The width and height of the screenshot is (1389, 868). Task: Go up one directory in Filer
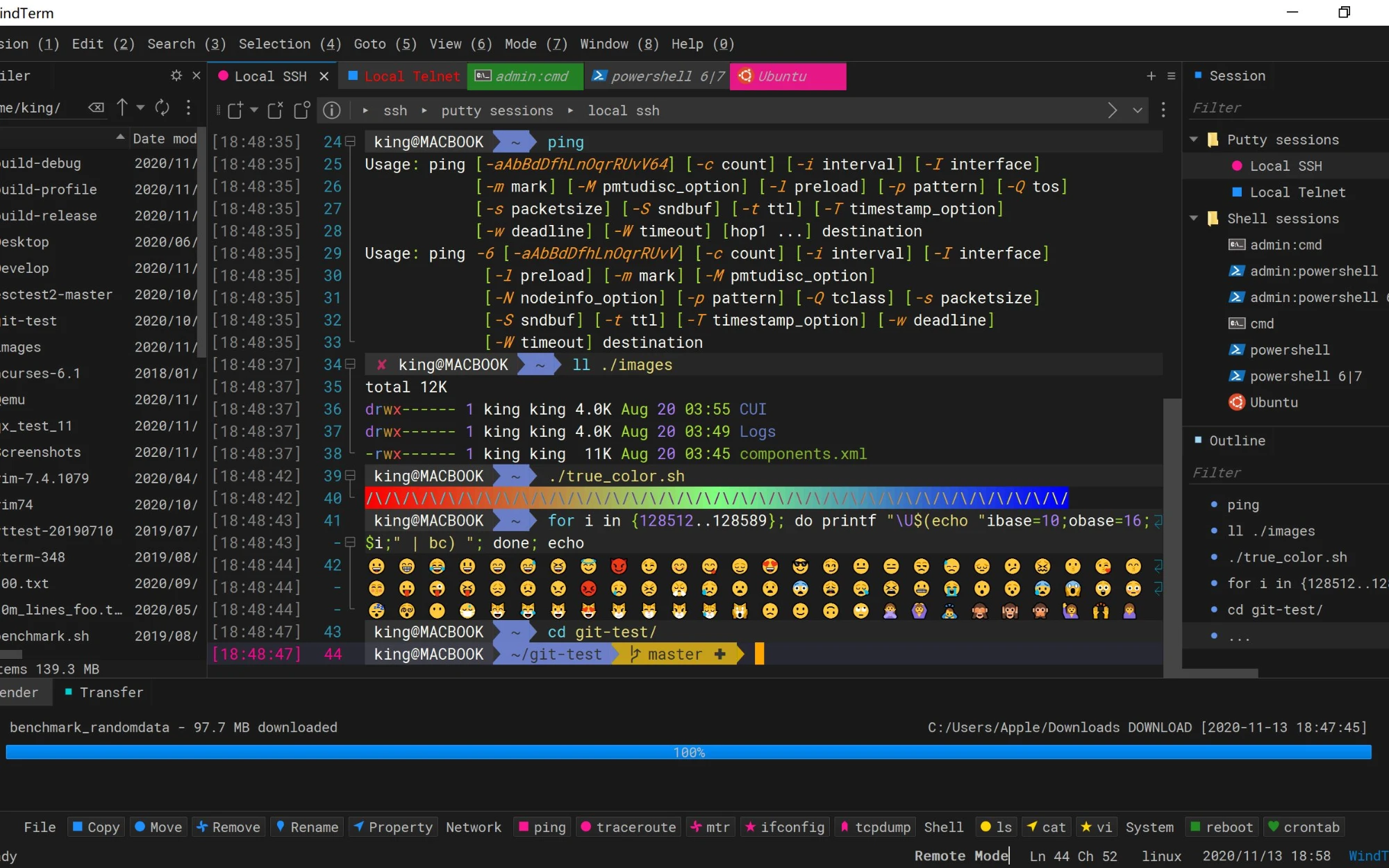click(122, 108)
